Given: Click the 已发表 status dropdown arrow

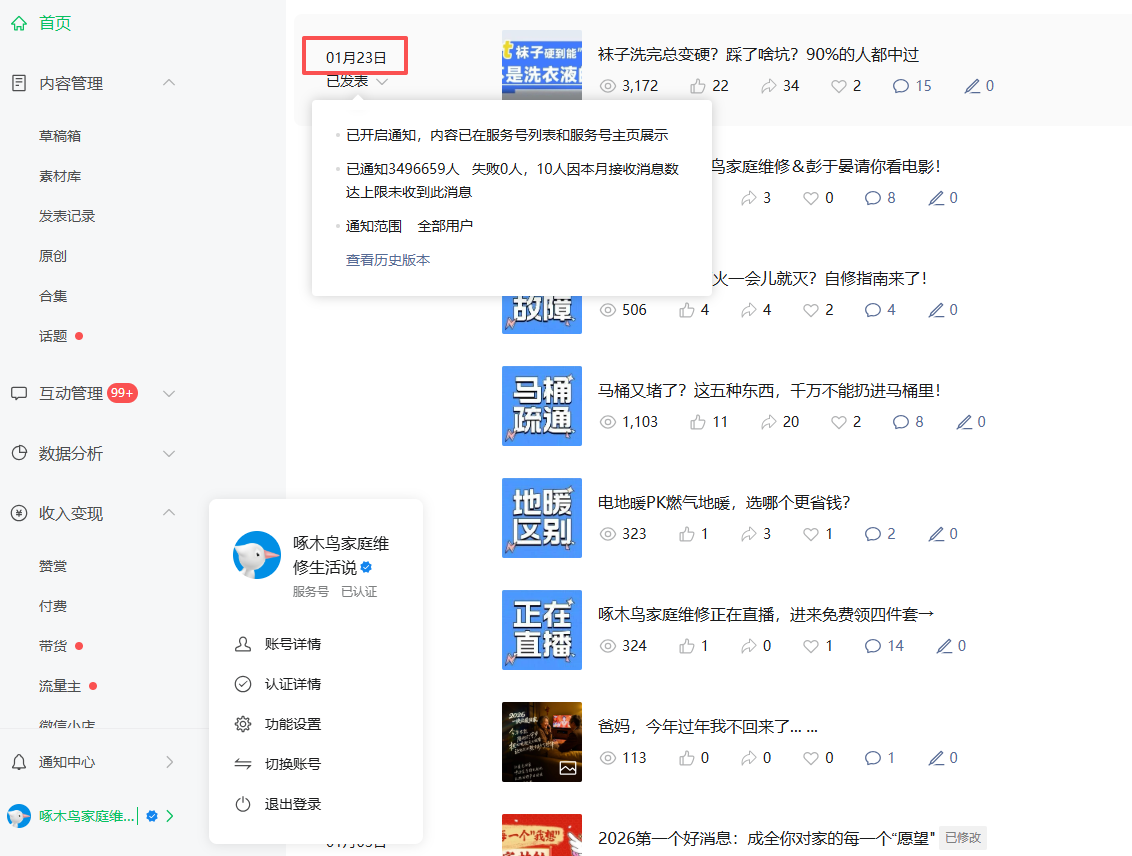Looking at the screenshot, I should point(383,82).
